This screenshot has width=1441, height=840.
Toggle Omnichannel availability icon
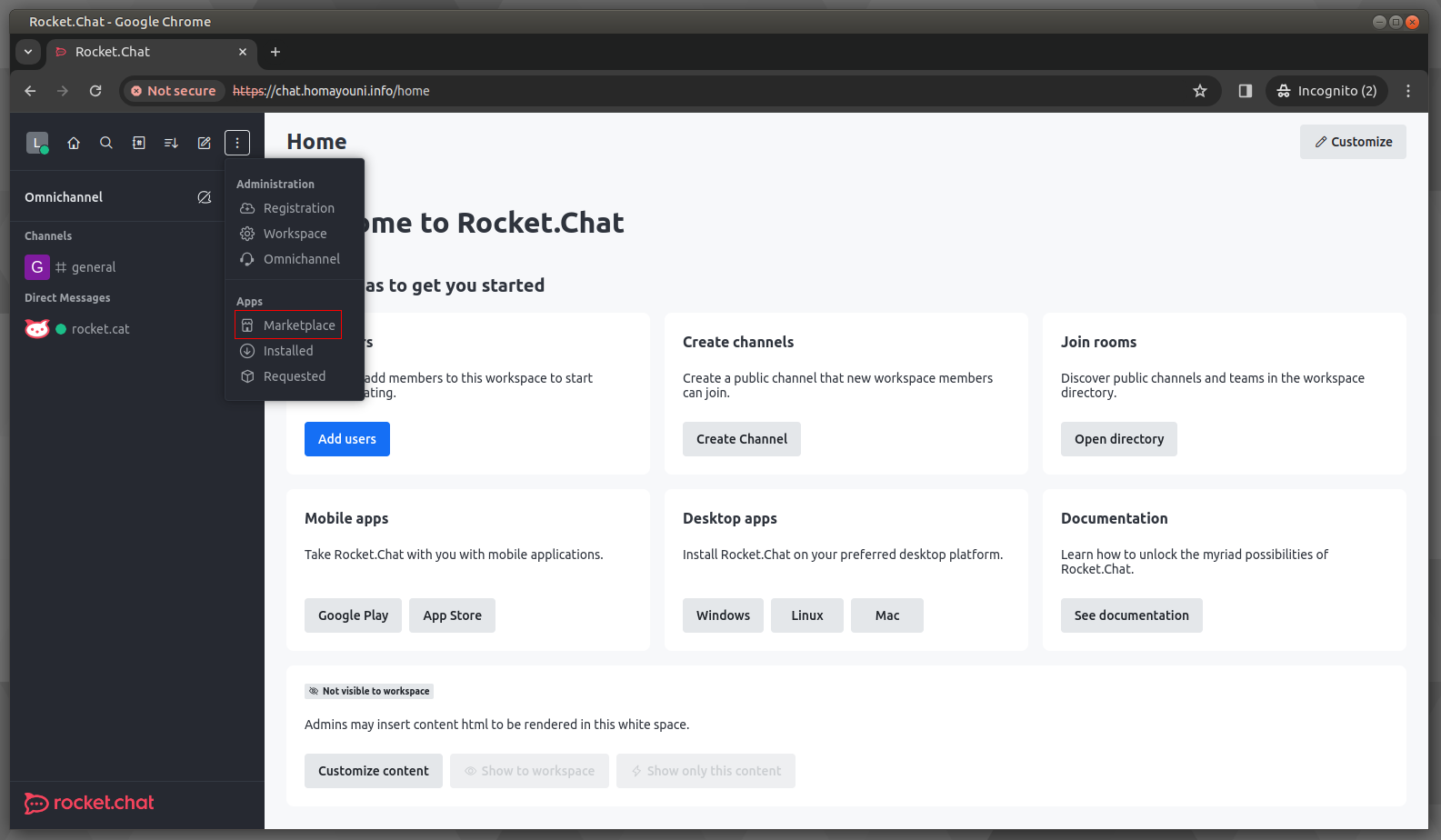(x=205, y=197)
